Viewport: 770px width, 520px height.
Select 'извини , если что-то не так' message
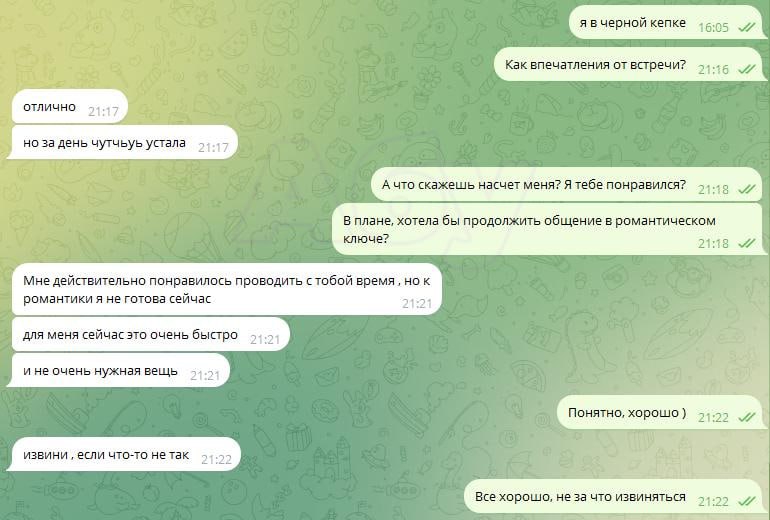click(x=124, y=454)
